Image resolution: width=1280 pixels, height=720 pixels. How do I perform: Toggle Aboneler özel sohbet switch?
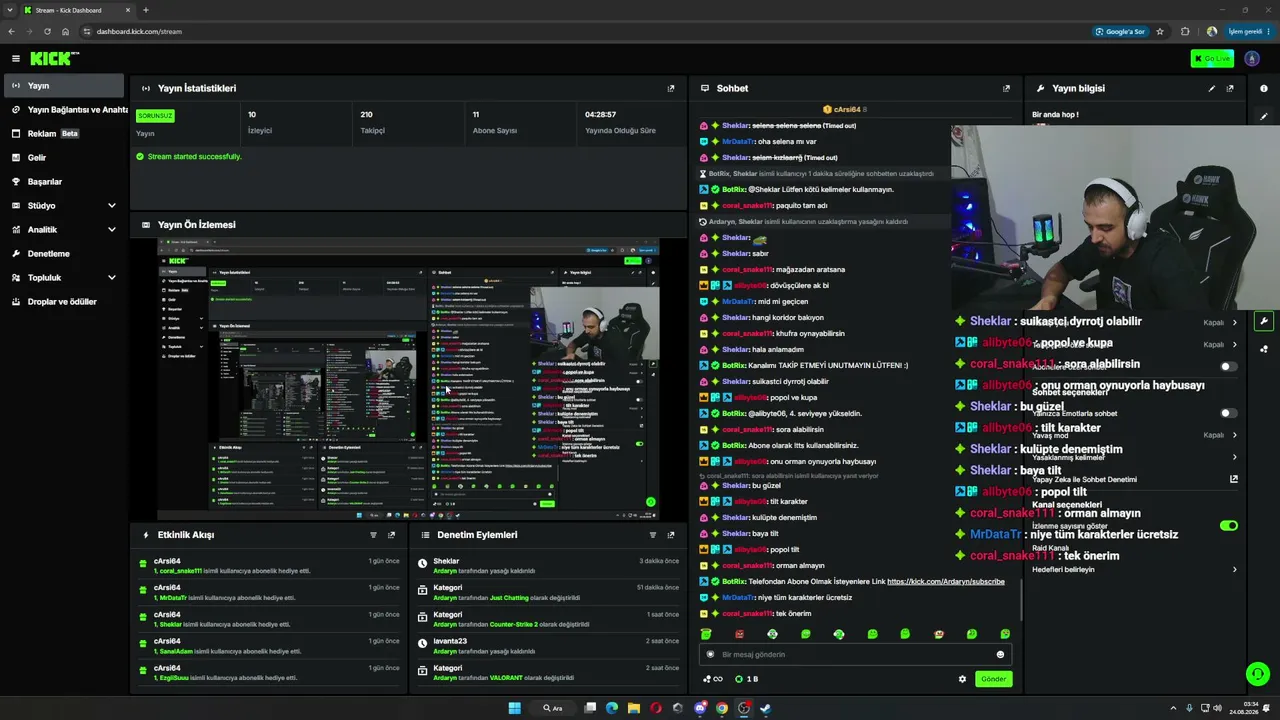1228,366
